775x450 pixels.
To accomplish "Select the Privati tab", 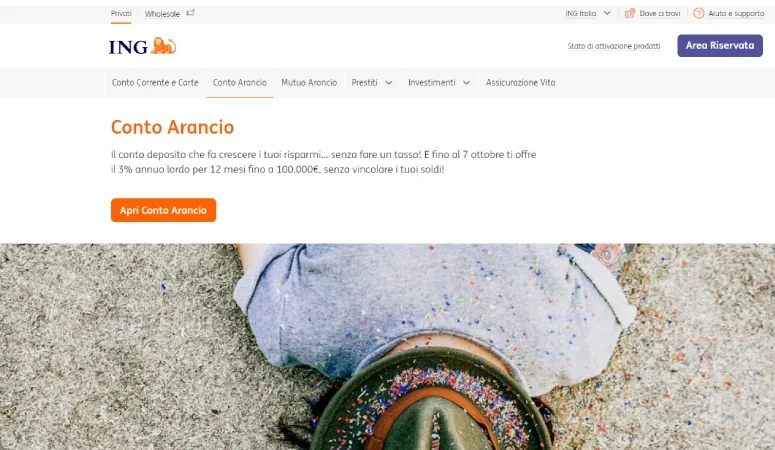I will [121, 14].
